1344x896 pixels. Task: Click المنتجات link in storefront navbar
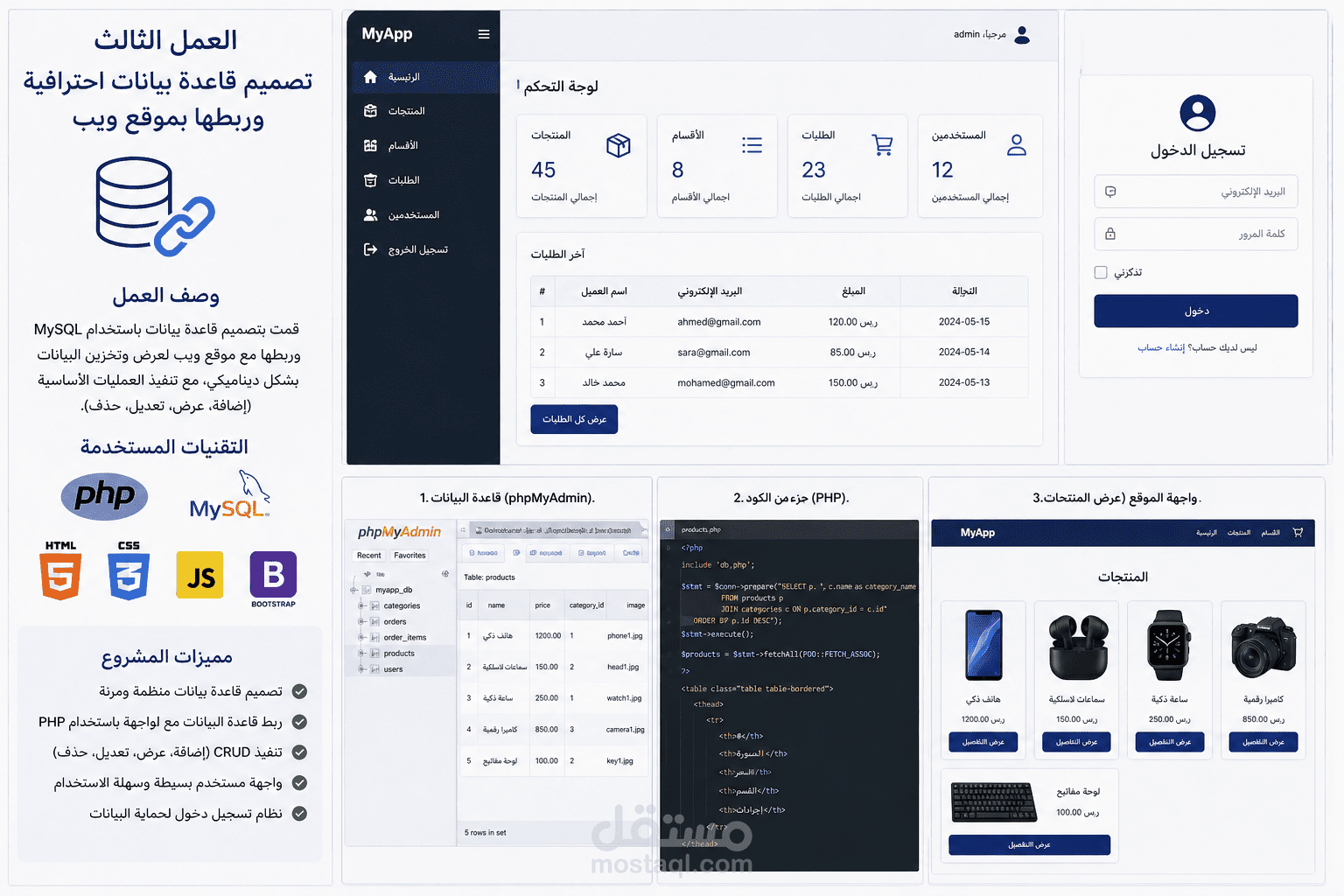(x=1239, y=532)
